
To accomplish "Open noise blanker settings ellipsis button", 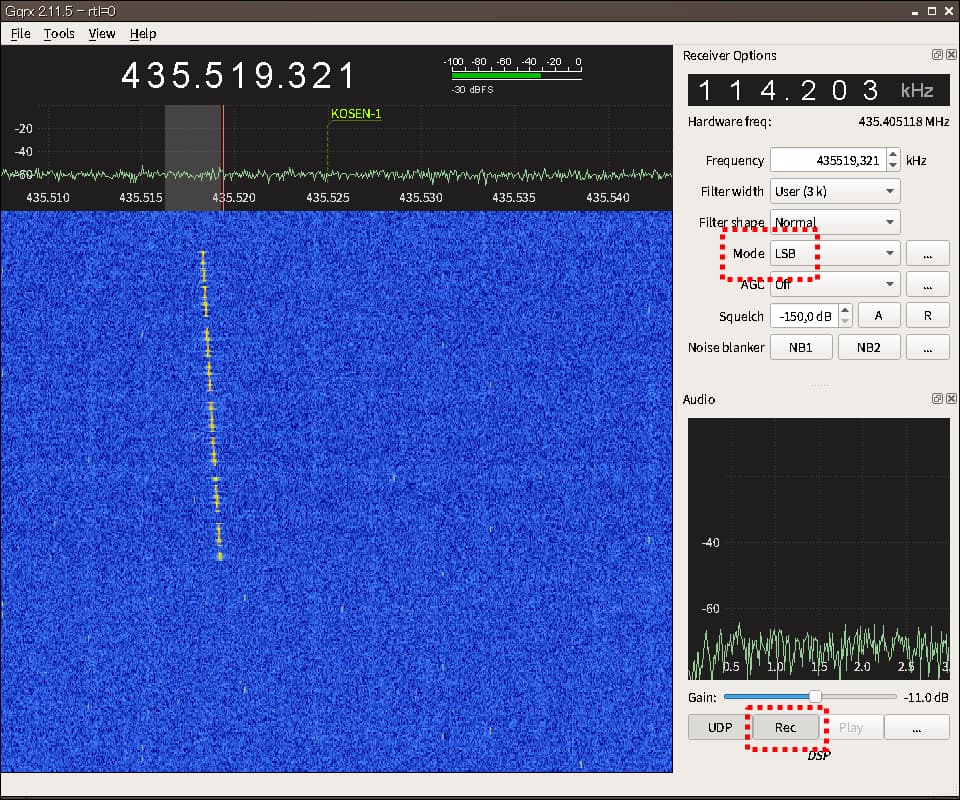I will [x=927, y=347].
